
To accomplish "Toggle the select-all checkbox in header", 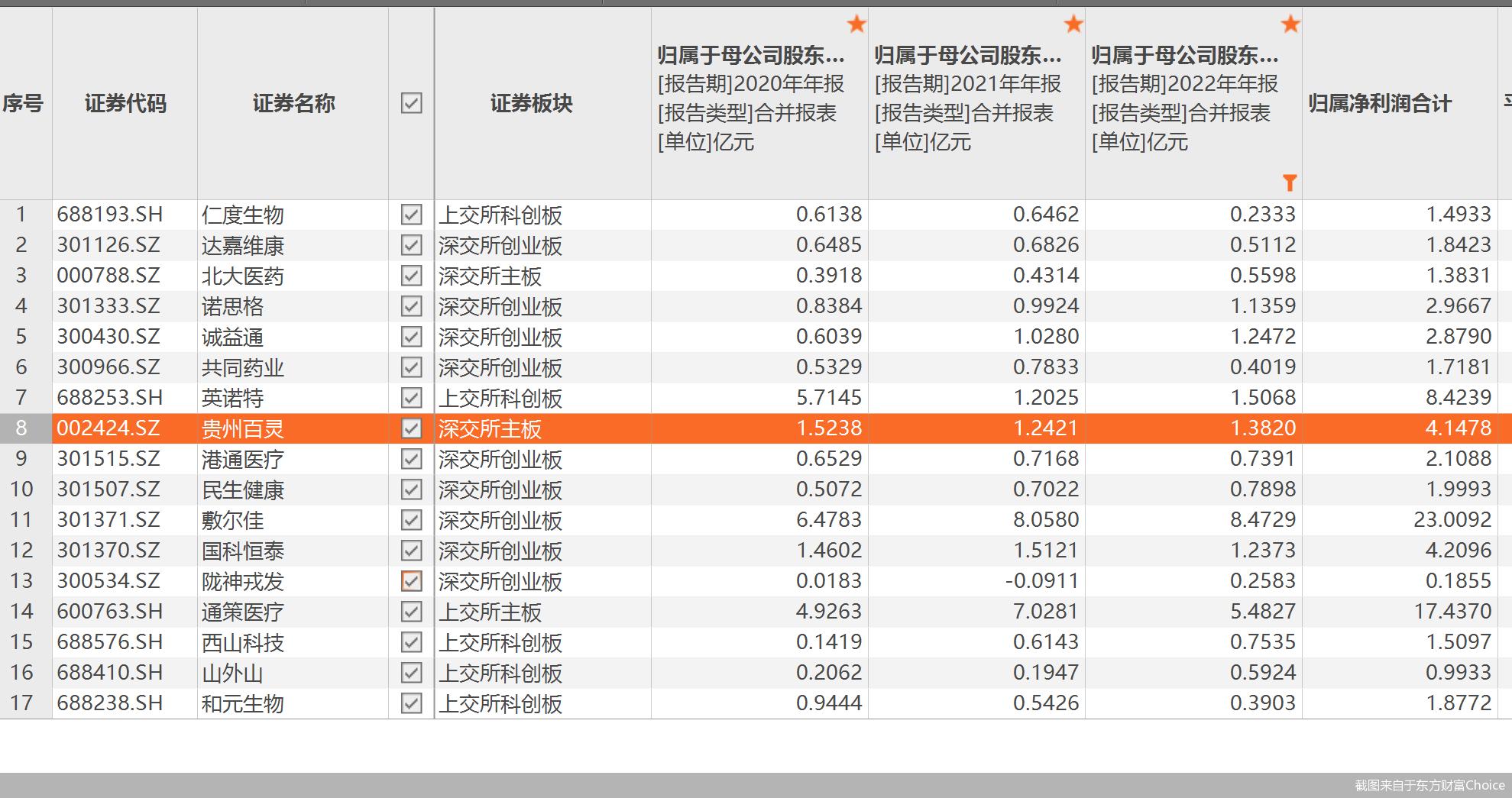I will coord(412,103).
